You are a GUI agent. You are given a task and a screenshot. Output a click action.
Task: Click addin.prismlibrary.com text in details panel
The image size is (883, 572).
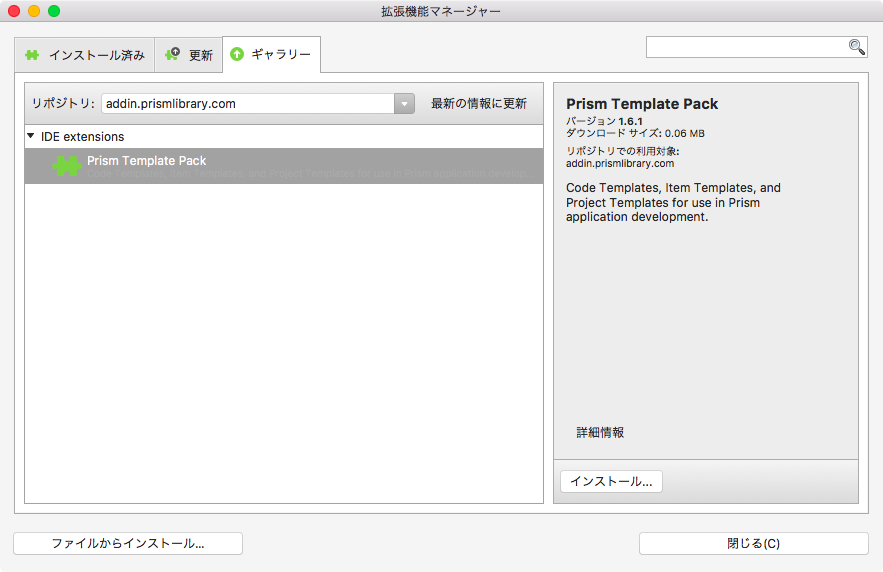[620, 163]
